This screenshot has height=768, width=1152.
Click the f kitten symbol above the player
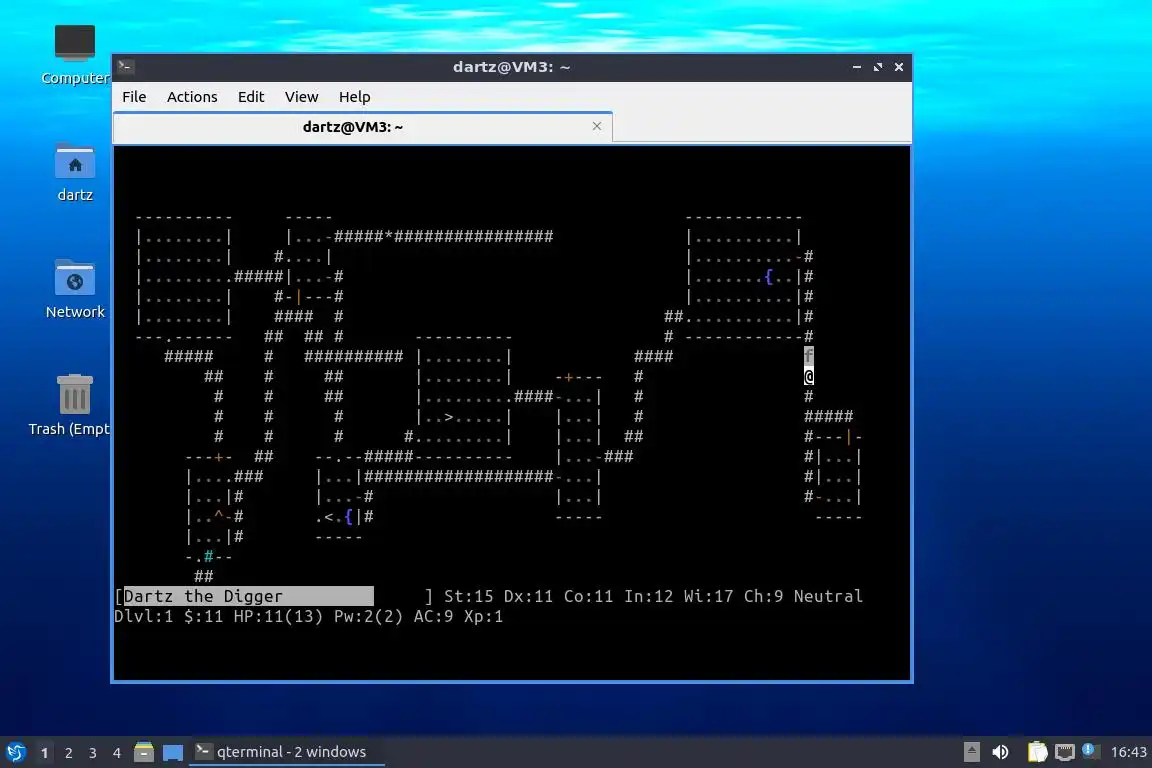point(808,356)
